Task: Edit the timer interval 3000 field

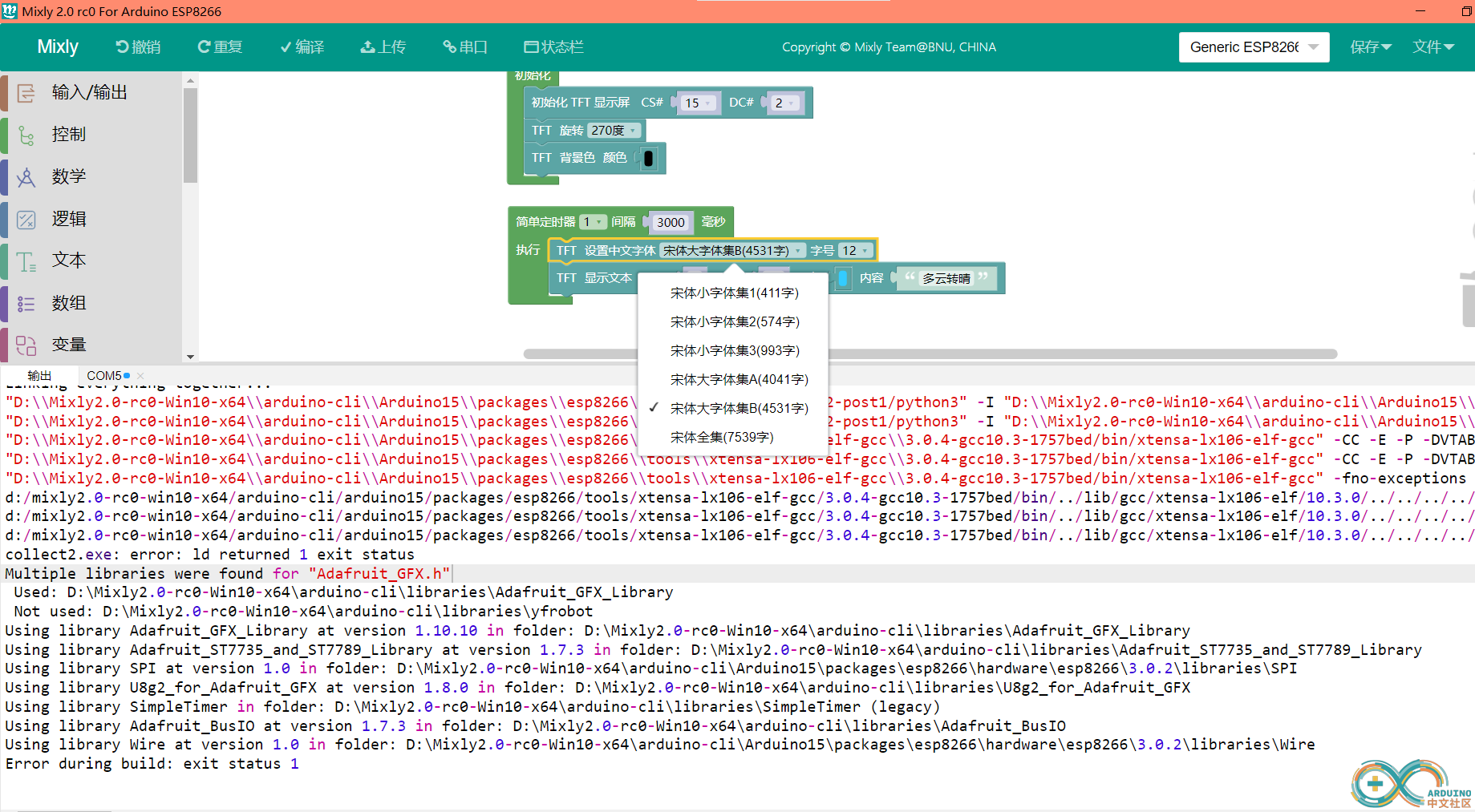Action: coord(671,223)
